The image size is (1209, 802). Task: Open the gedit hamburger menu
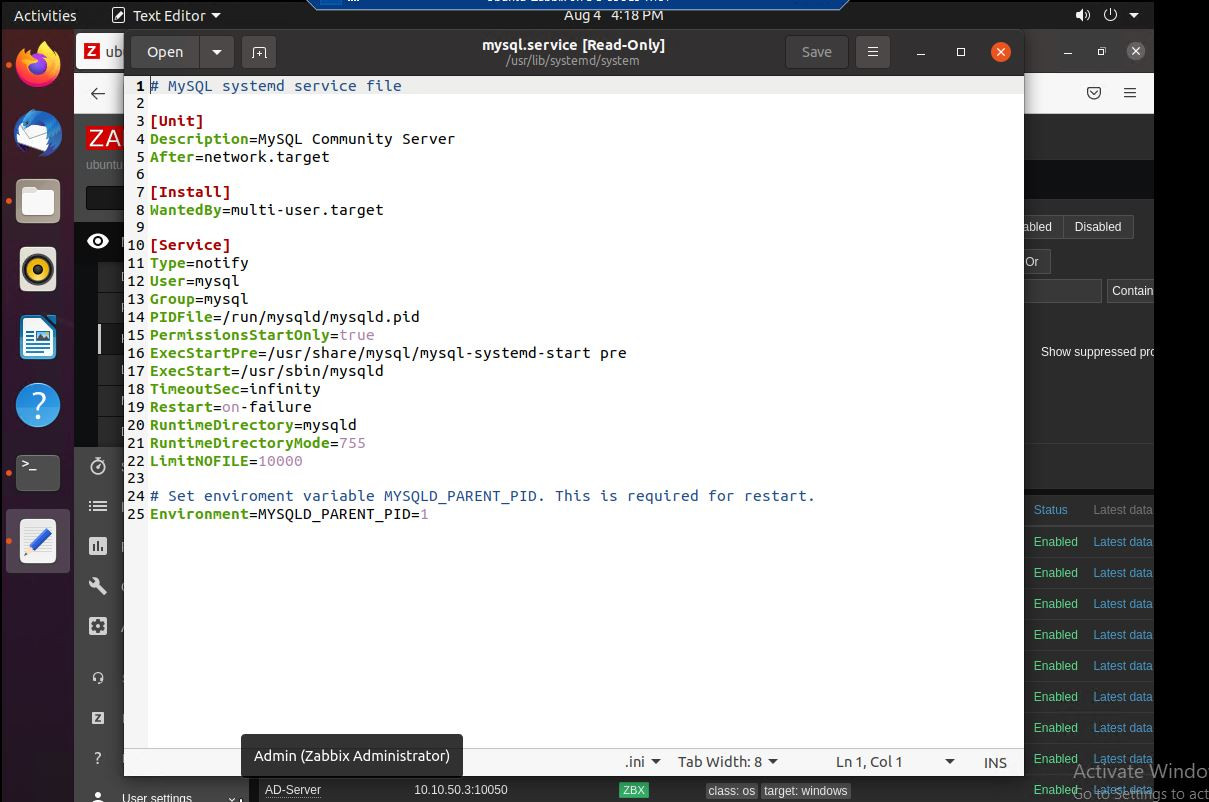tap(872, 52)
